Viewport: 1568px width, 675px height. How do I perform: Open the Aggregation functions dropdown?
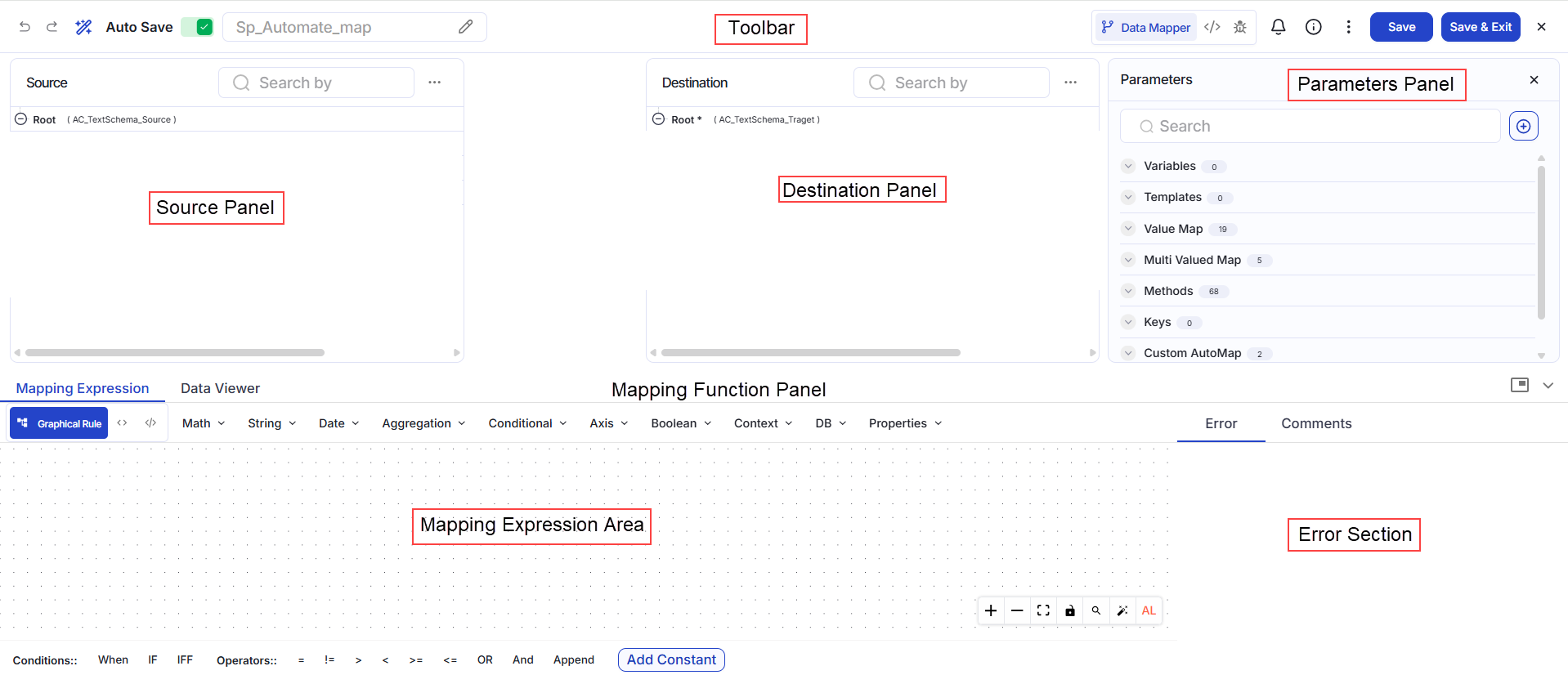point(423,423)
